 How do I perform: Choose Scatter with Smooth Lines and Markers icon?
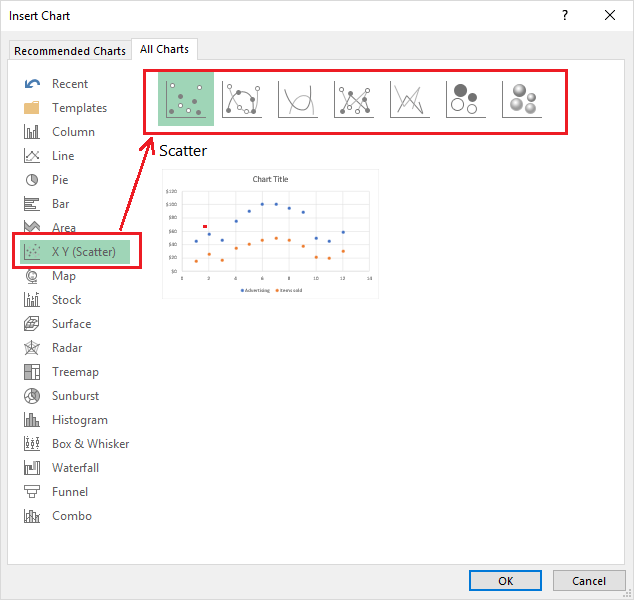click(242, 99)
